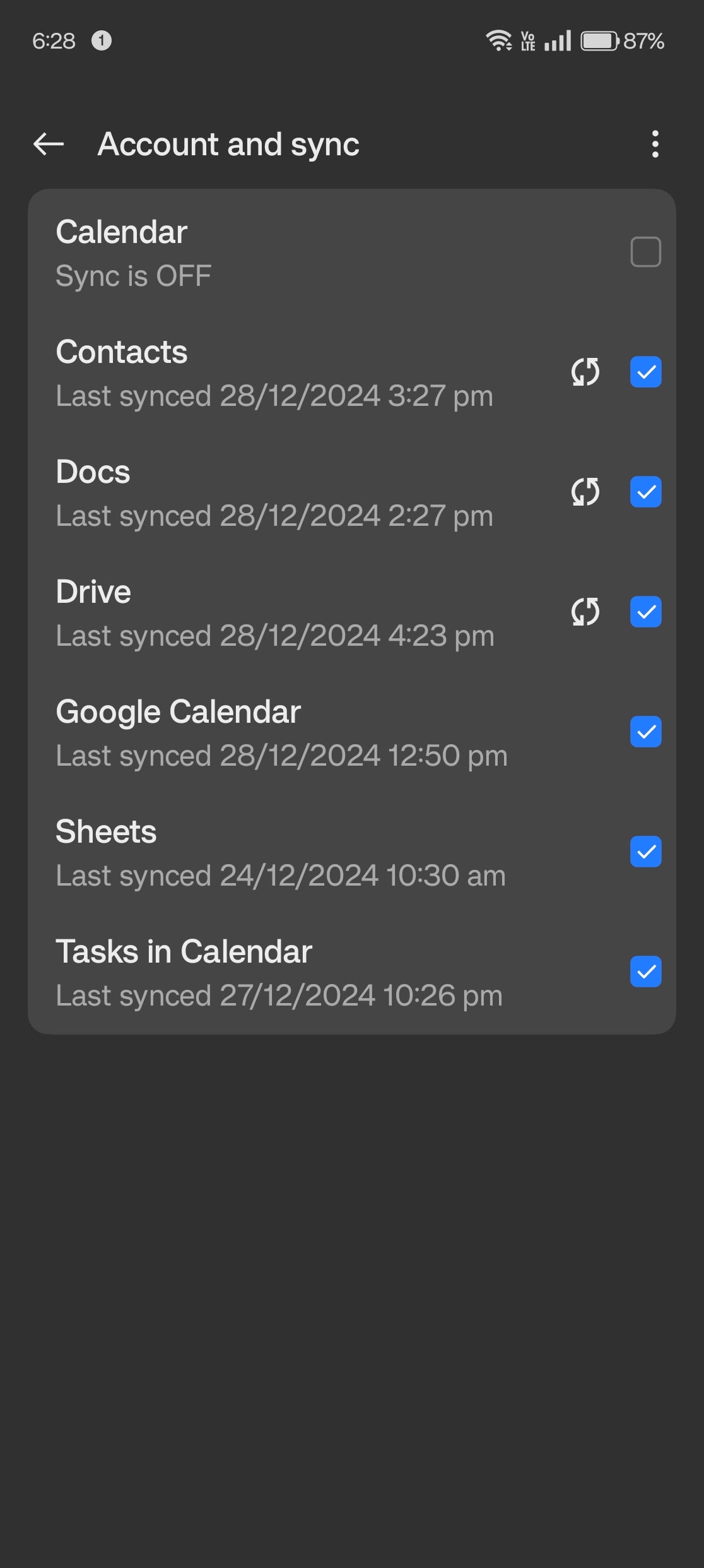Viewport: 704px width, 1568px height.
Task: Uncheck Tasks in Calendar checkbox
Action: click(645, 971)
